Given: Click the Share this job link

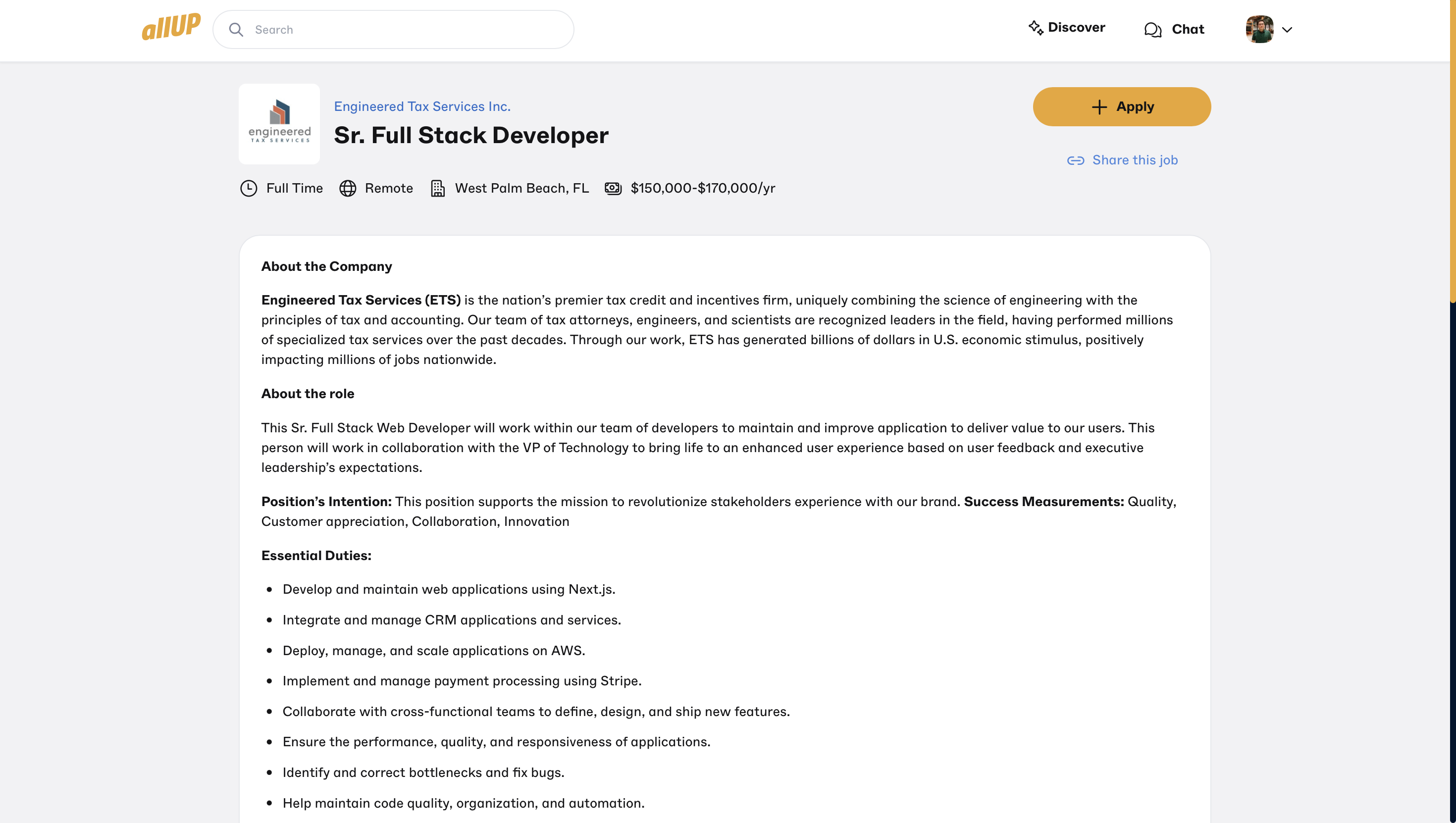Looking at the screenshot, I should 1135,160.
